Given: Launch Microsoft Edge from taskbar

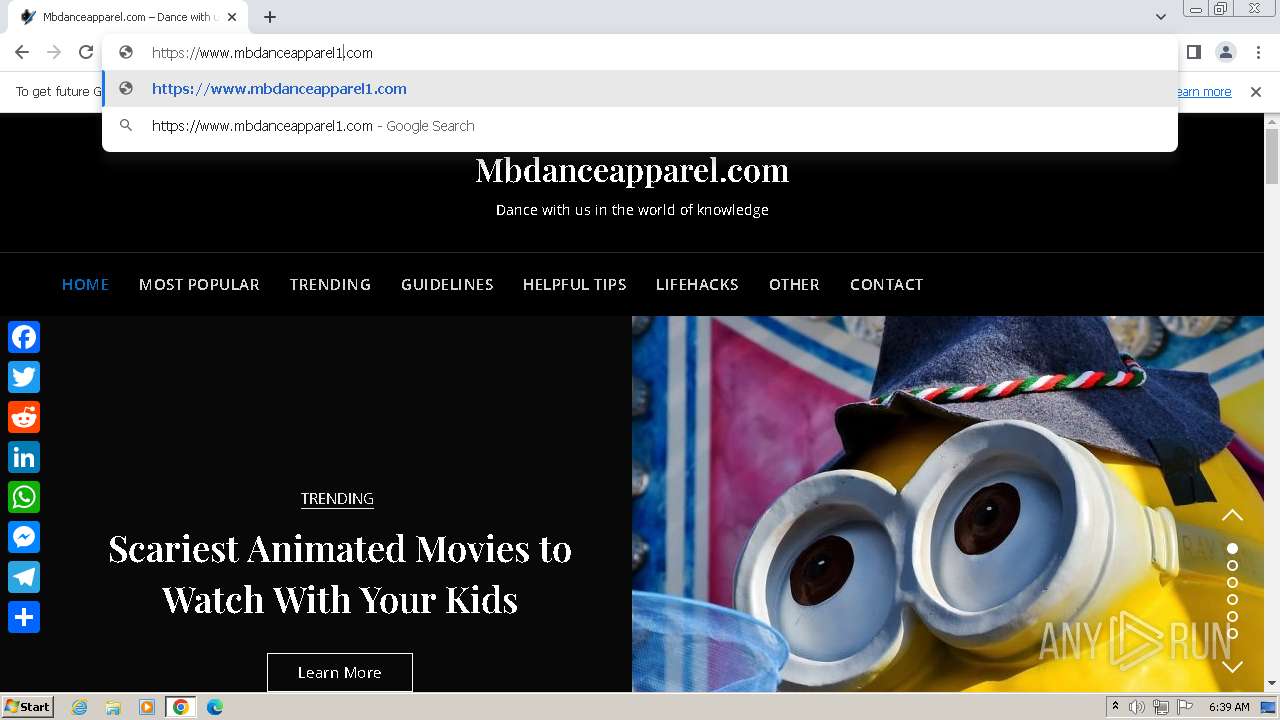Looking at the screenshot, I should [x=215, y=707].
